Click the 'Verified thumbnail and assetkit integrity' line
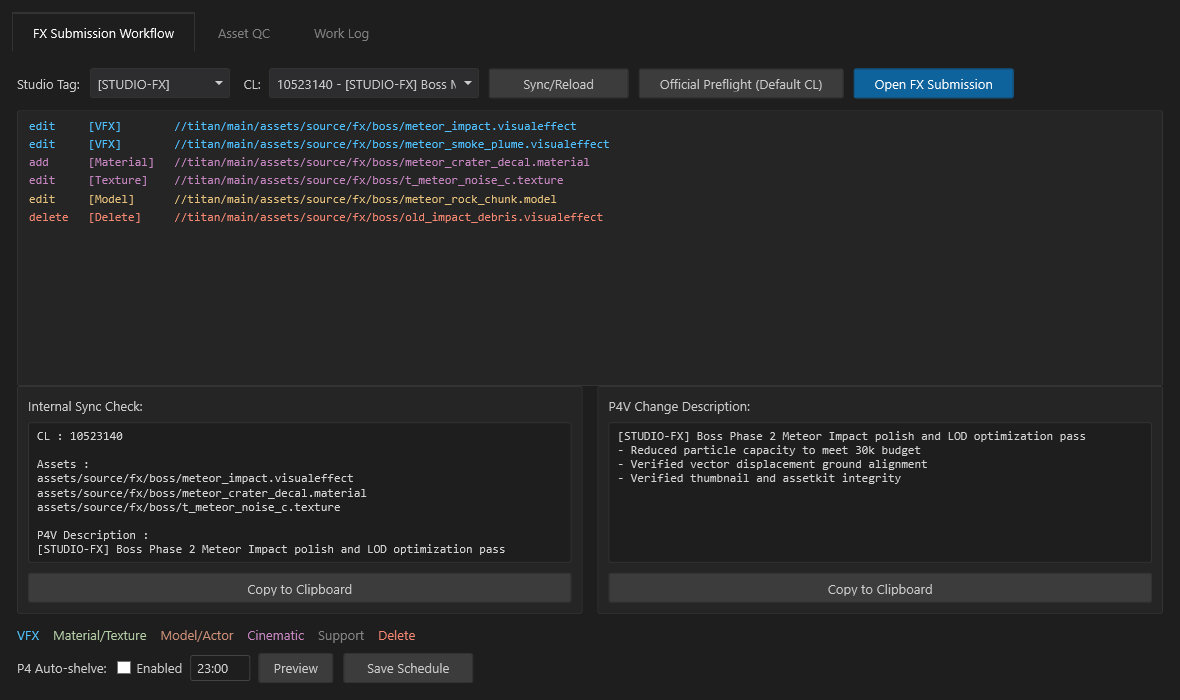The height and width of the screenshot is (700, 1180). [759, 479]
